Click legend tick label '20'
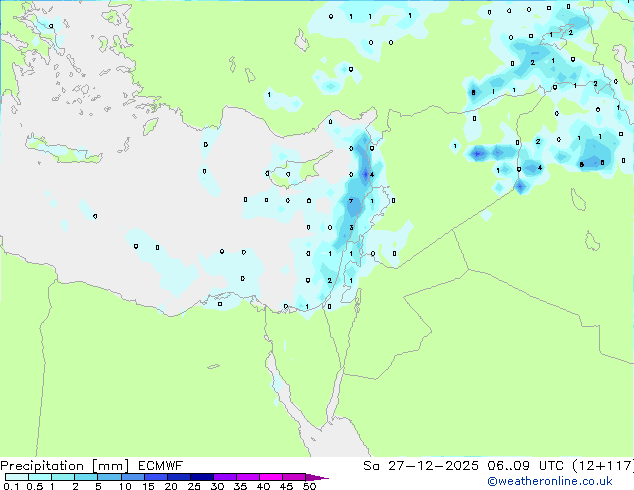 coord(171,486)
